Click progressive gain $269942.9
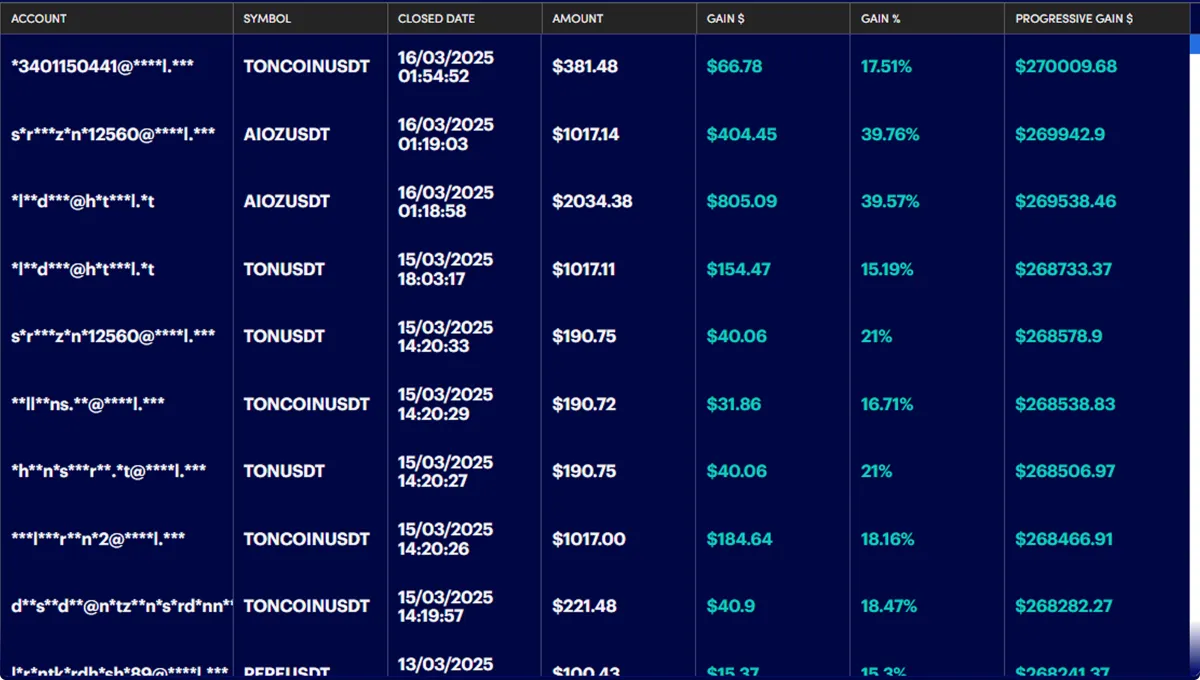Image resolution: width=1200 pixels, height=680 pixels. tap(1060, 134)
